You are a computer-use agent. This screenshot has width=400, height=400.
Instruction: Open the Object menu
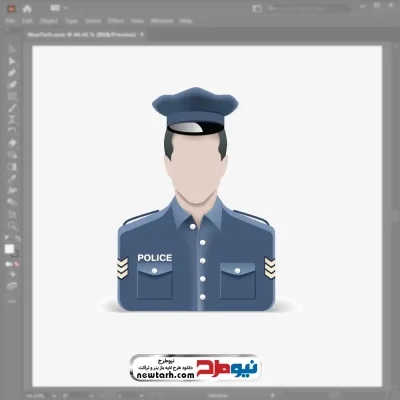click(49, 21)
